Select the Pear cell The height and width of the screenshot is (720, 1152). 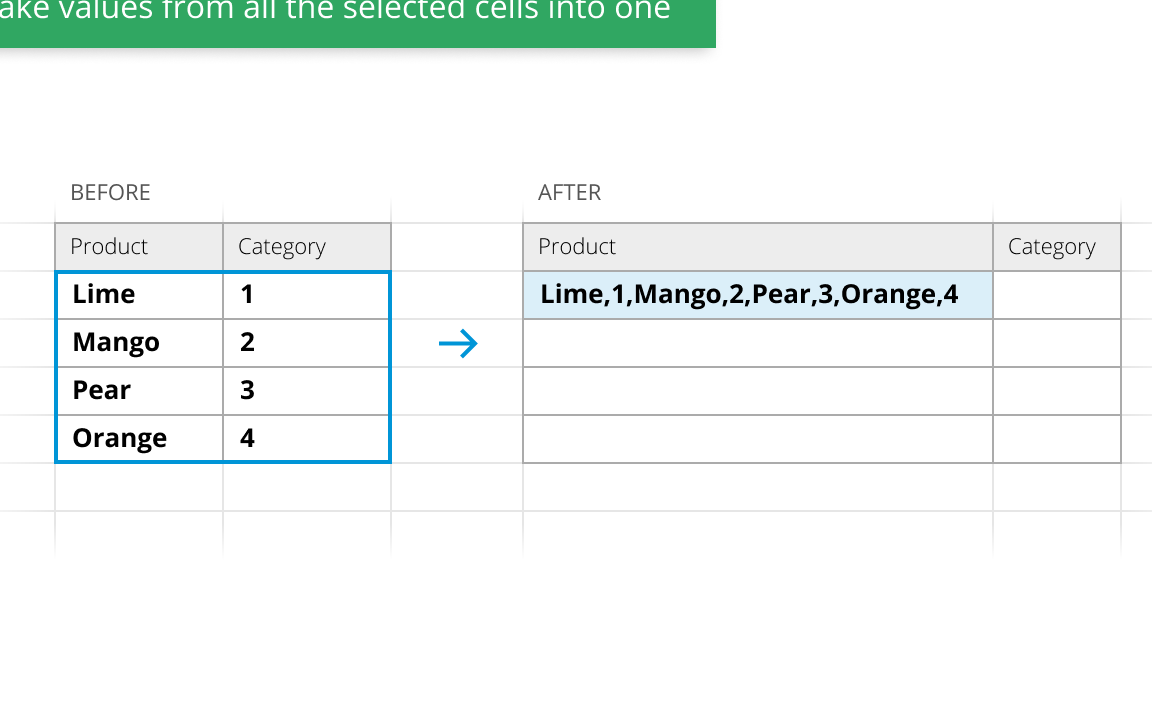point(140,391)
